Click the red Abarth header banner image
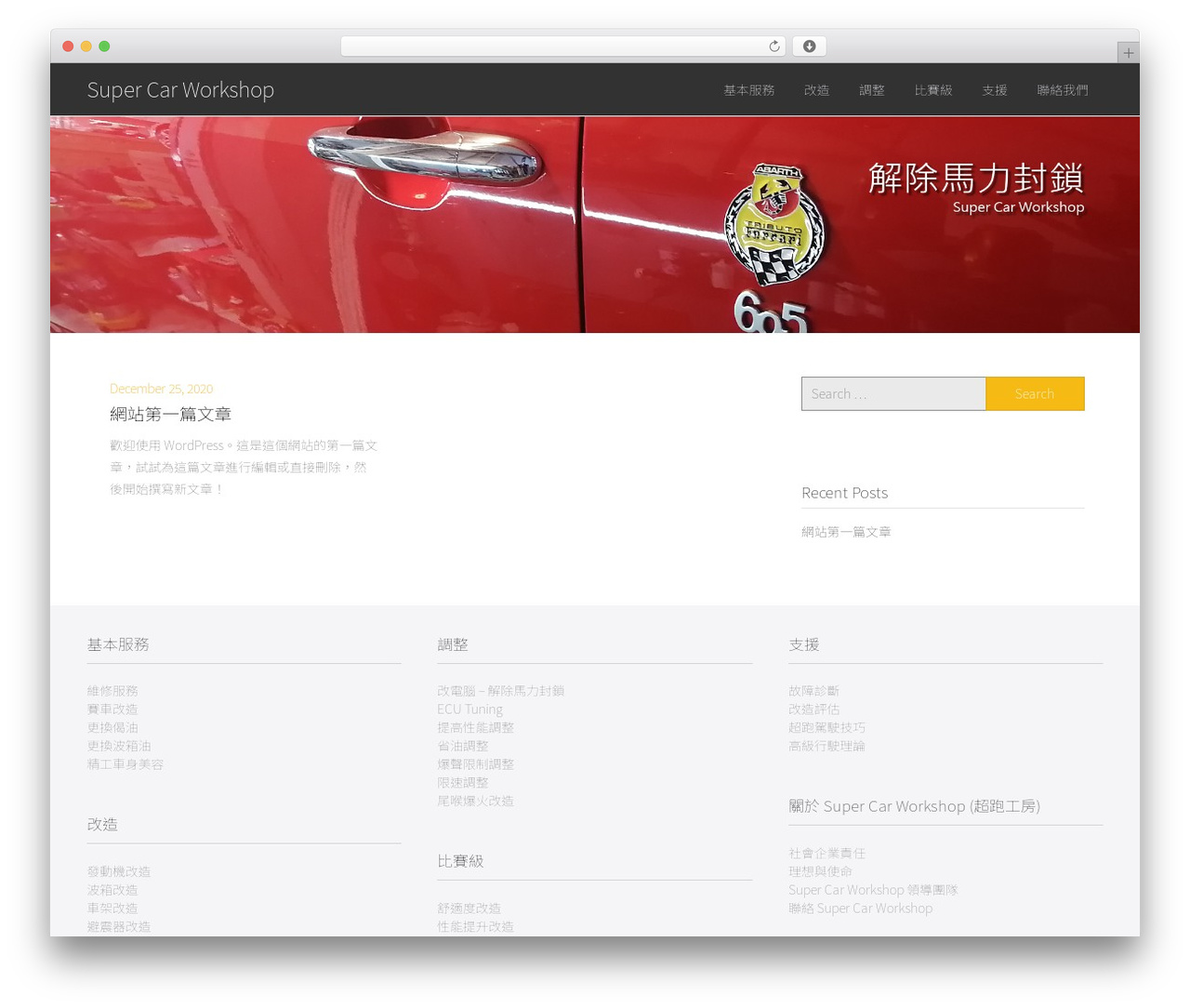Screen dimensions: 1190x1008 point(595,224)
